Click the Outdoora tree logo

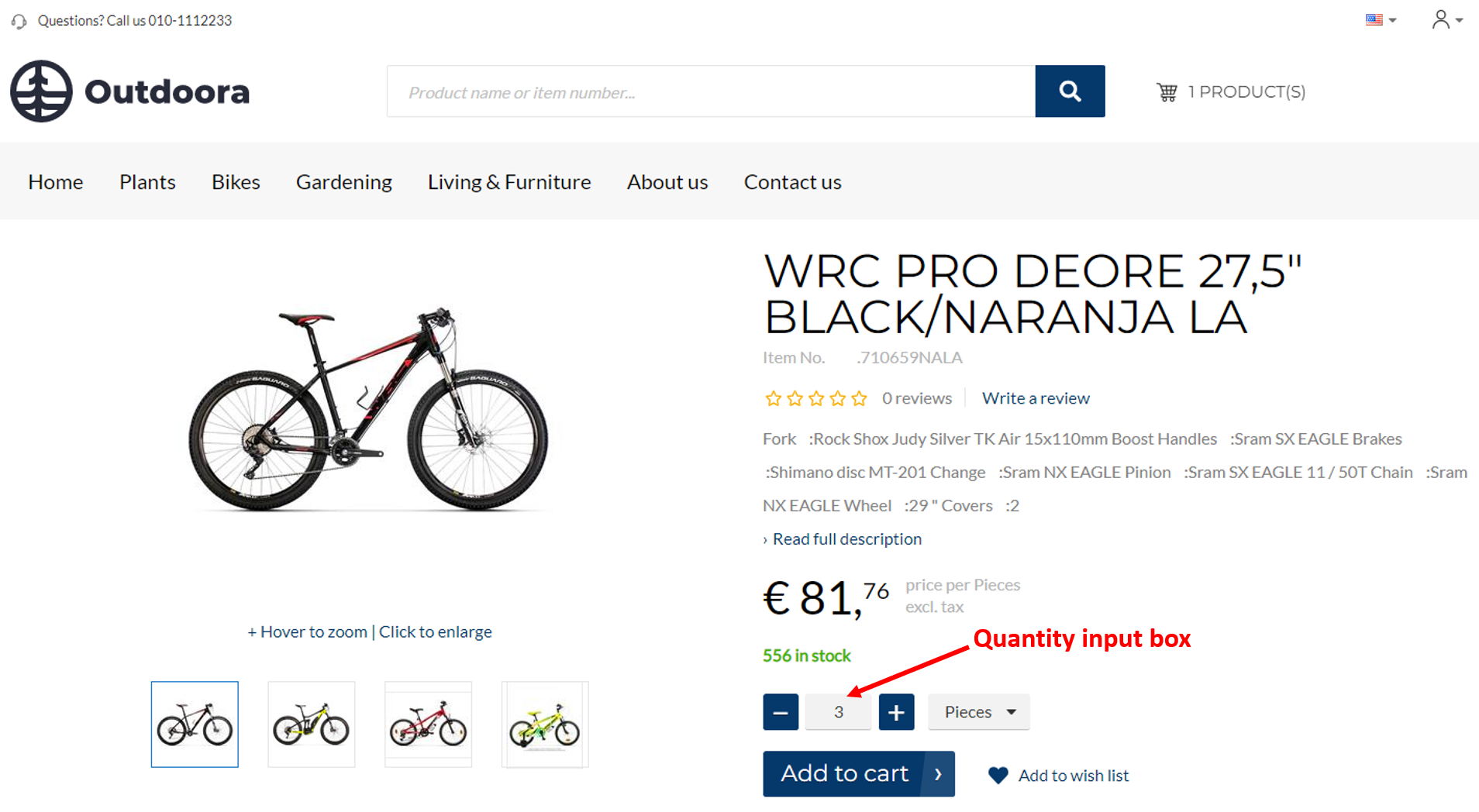[41, 91]
